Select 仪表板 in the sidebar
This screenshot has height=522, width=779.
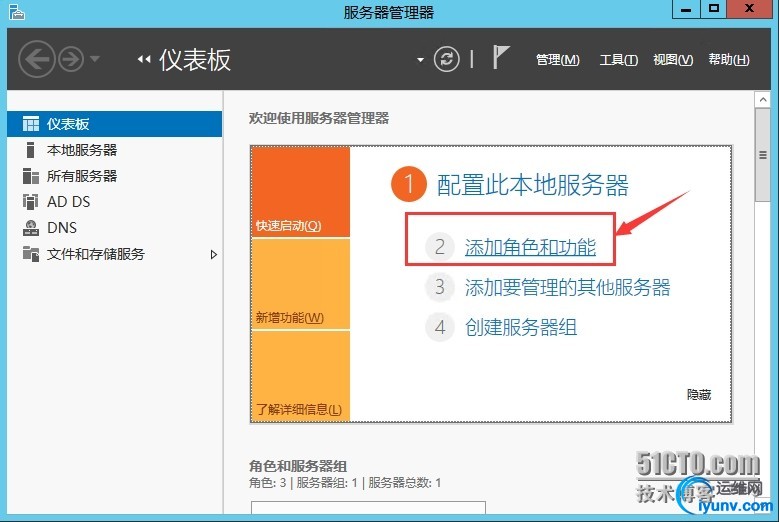pyautogui.click(x=114, y=124)
